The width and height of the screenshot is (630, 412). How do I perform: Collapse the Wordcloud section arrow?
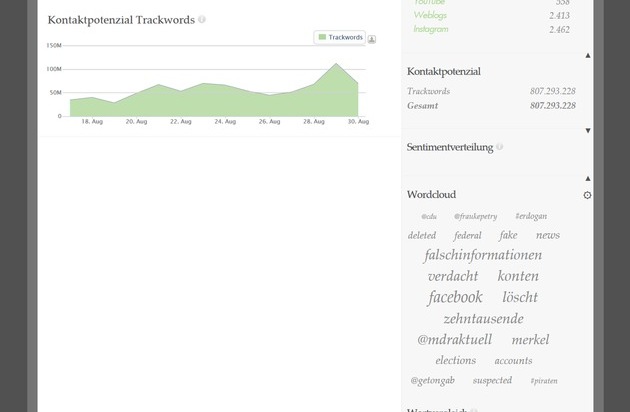pyautogui.click(x=587, y=178)
